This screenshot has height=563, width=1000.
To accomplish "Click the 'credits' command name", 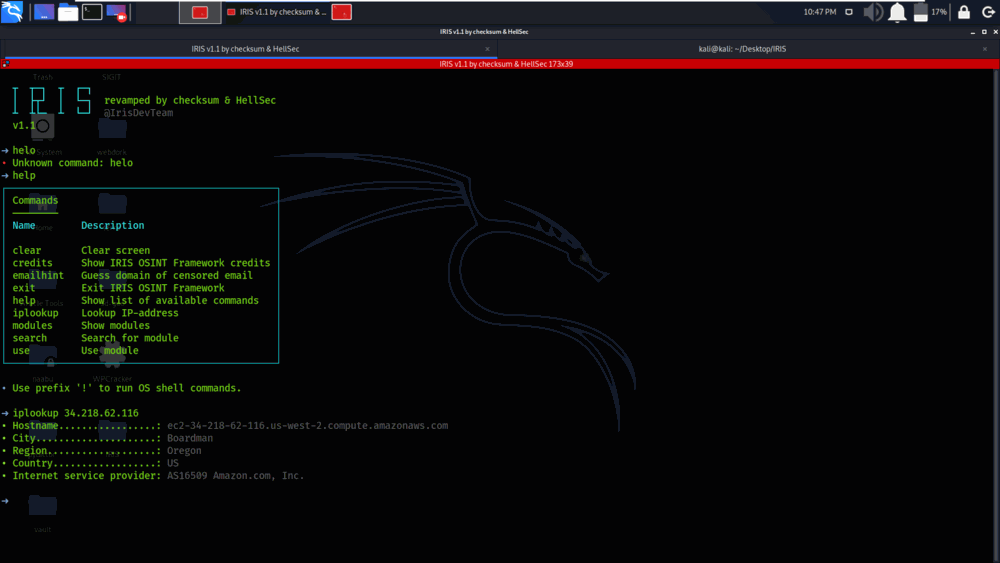I will (33, 263).
